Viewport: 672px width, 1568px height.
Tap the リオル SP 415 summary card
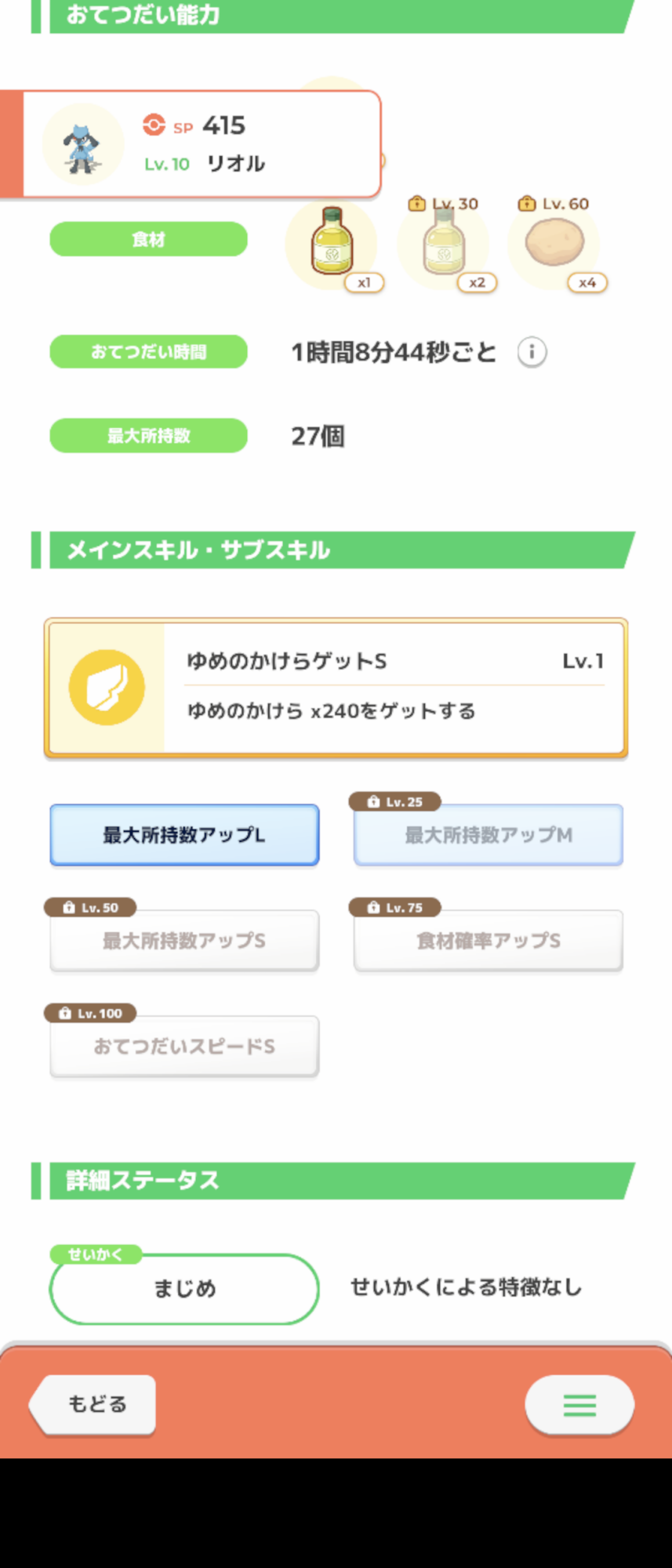click(191, 143)
